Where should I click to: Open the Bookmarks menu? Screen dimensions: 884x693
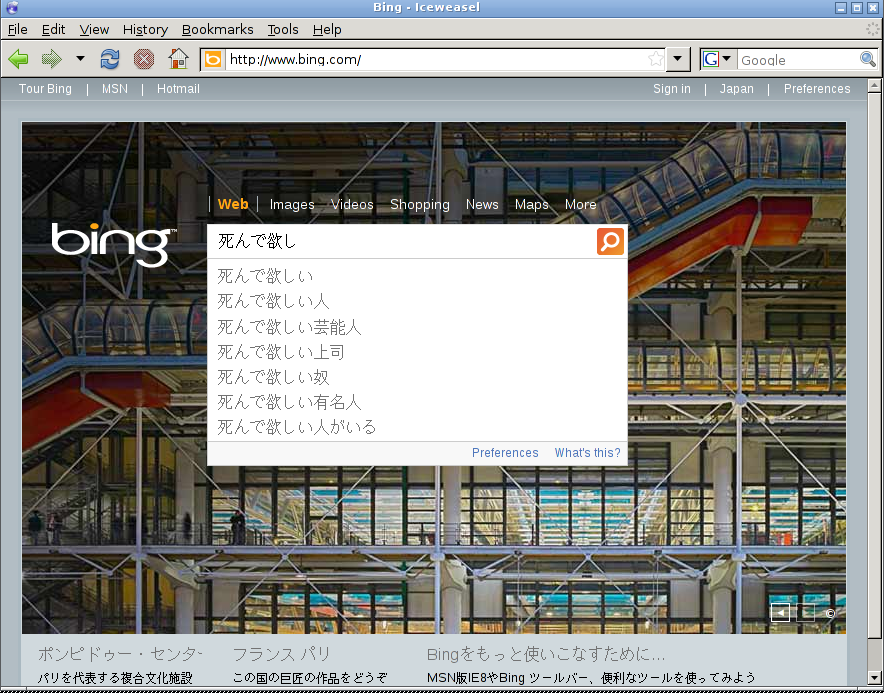(218, 29)
